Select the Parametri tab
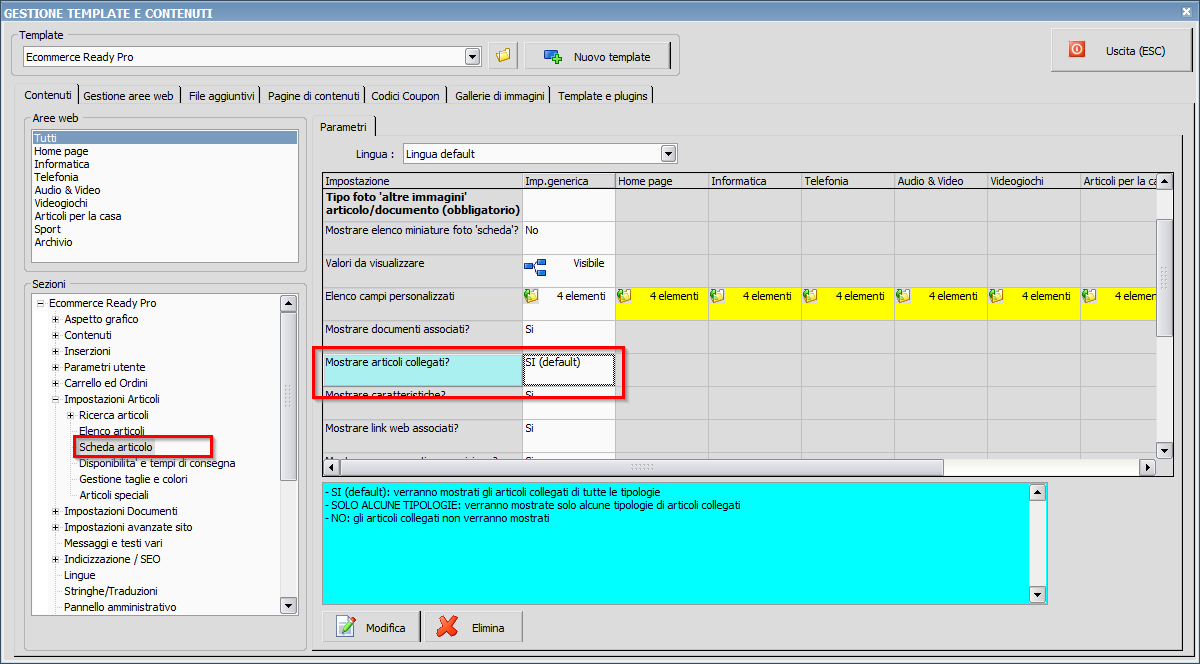Viewport: 1200px width, 664px height. tap(343, 126)
